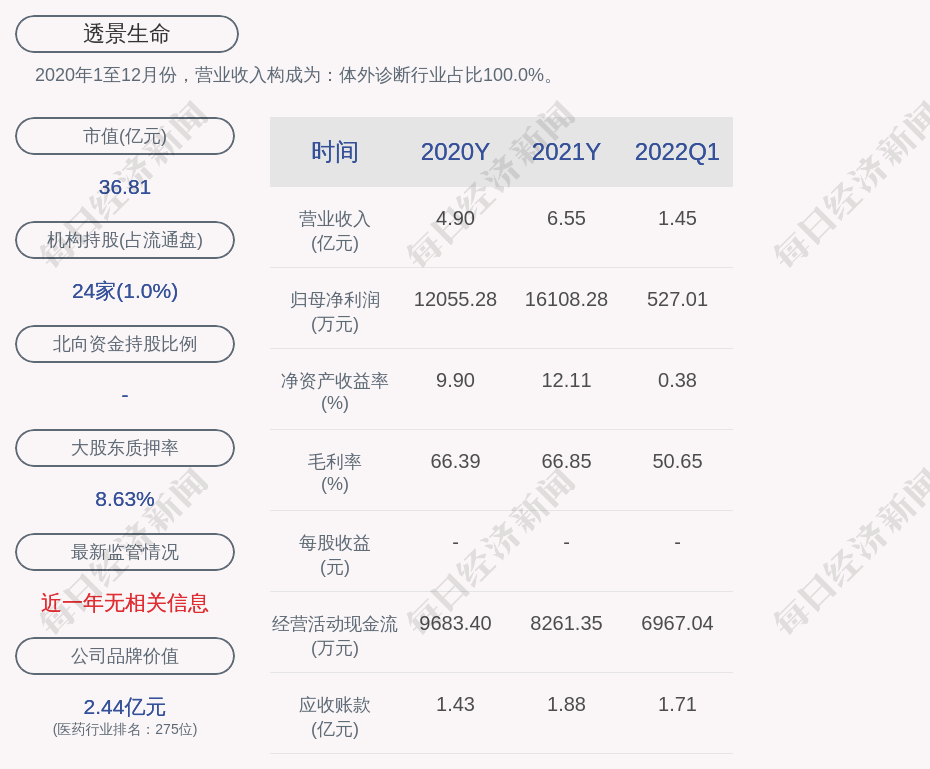The width and height of the screenshot is (930, 769).
Task: Click the 营业收入(亿元) row label
Action: [x=335, y=231]
